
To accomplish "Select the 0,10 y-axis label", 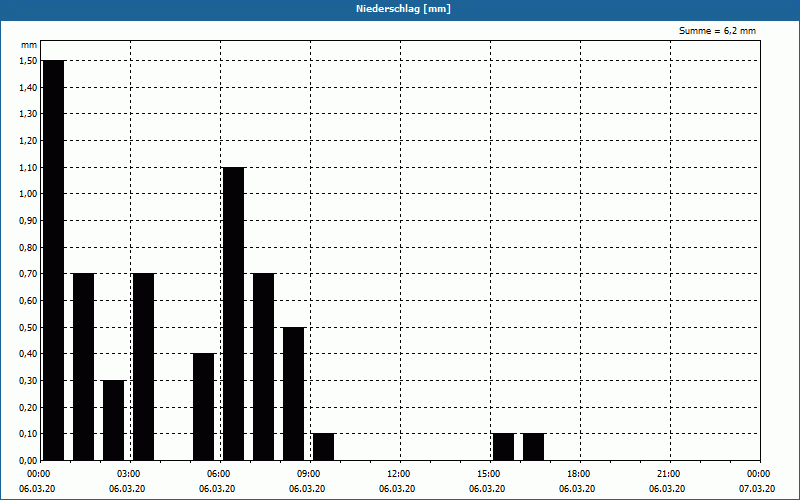I will (28, 434).
